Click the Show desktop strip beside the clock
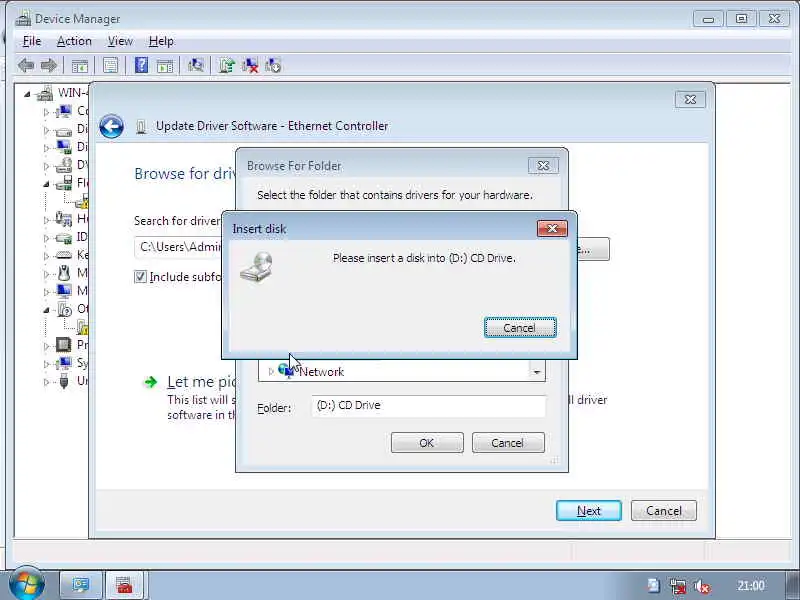800x600 pixels. (x=792, y=586)
